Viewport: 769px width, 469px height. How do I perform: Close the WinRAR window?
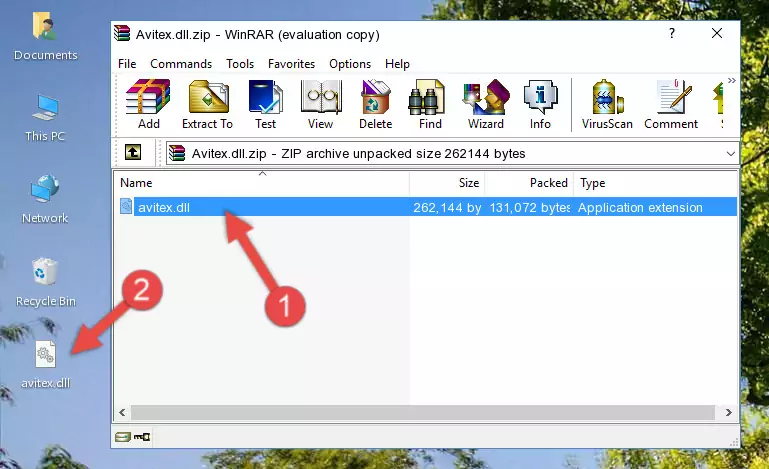[717, 33]
